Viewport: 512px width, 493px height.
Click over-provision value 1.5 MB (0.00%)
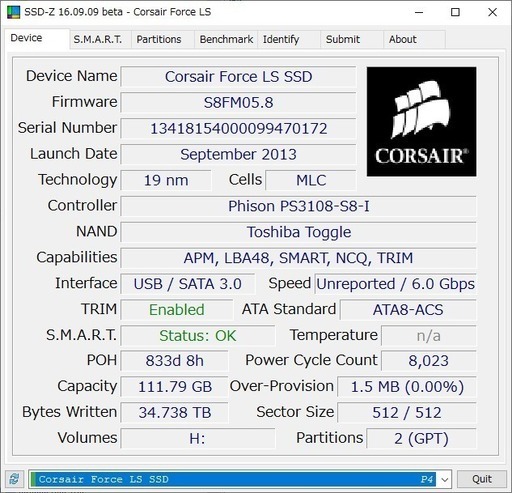point(407,387)
